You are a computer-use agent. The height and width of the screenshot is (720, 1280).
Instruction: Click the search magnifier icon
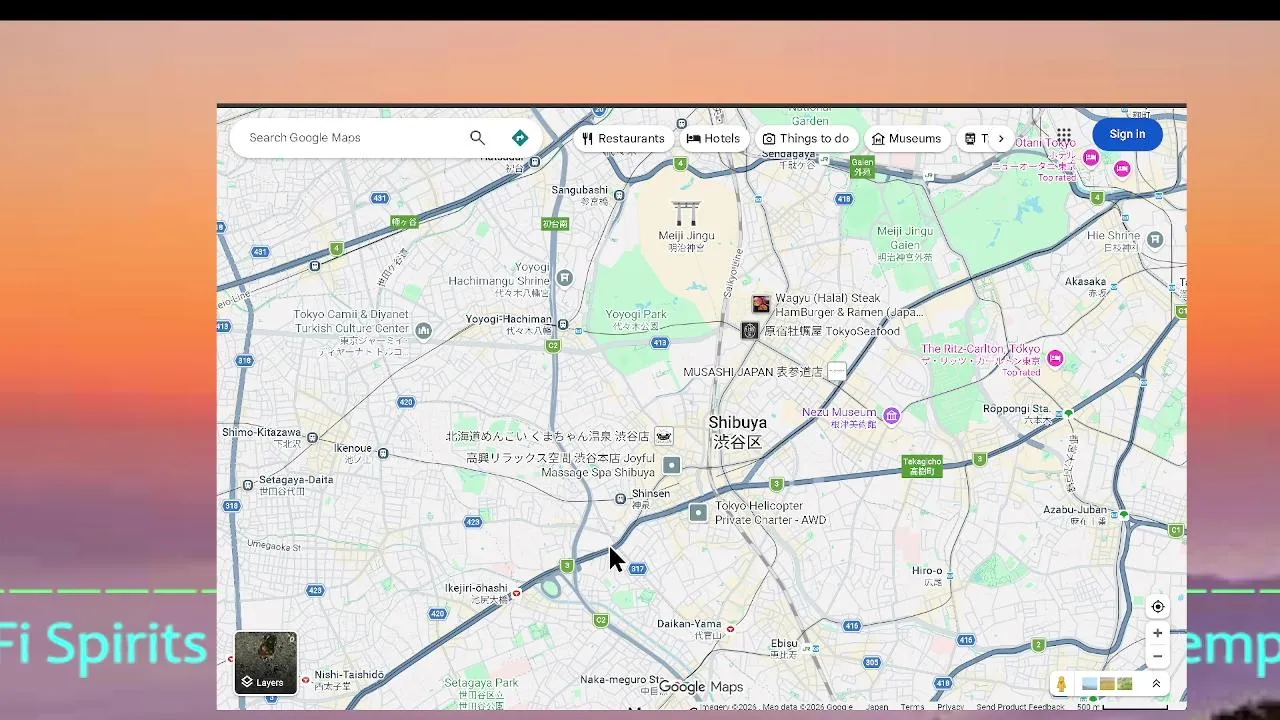tap(477, 138)
